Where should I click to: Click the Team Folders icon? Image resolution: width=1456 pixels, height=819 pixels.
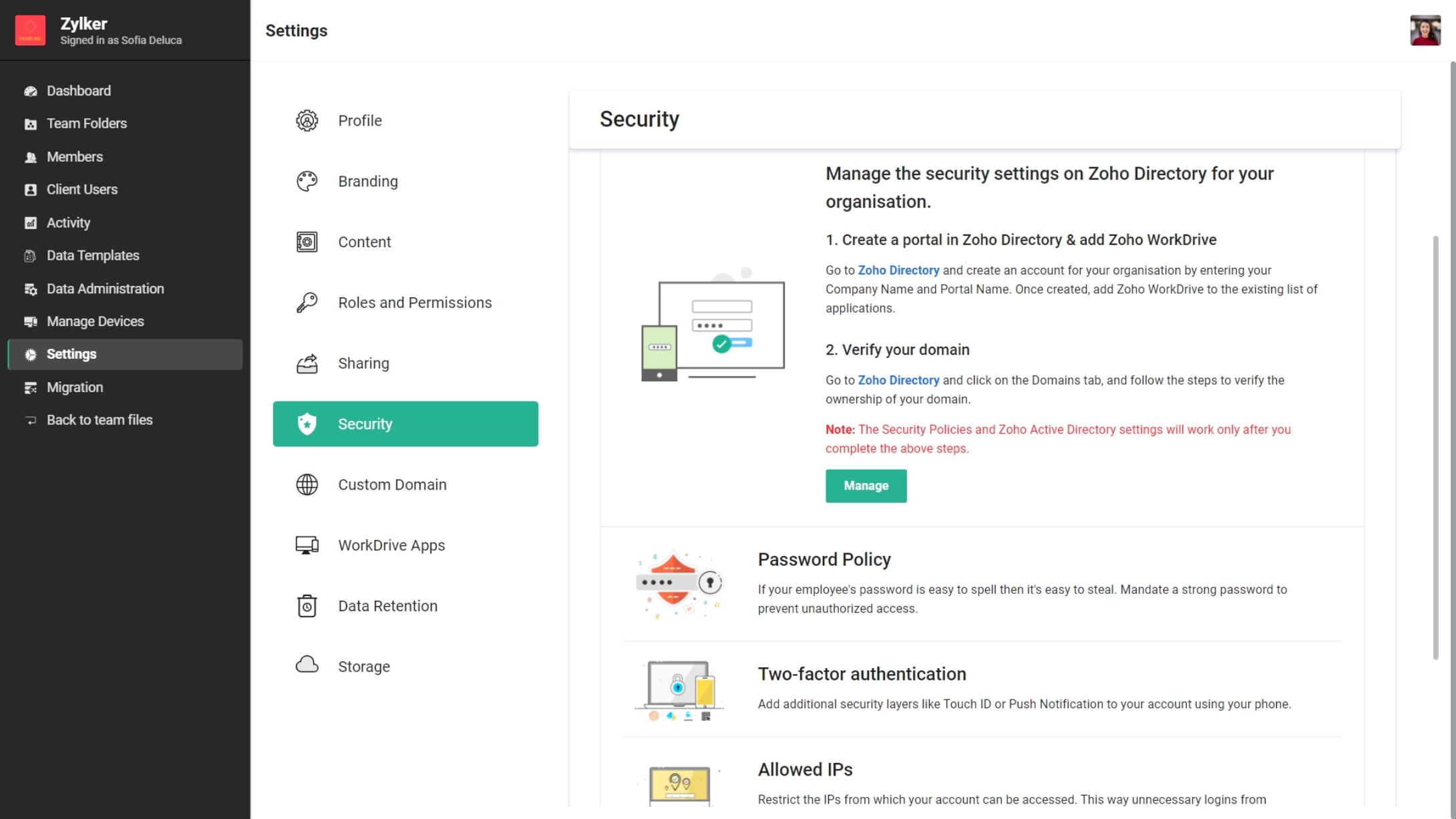point(31,124)
